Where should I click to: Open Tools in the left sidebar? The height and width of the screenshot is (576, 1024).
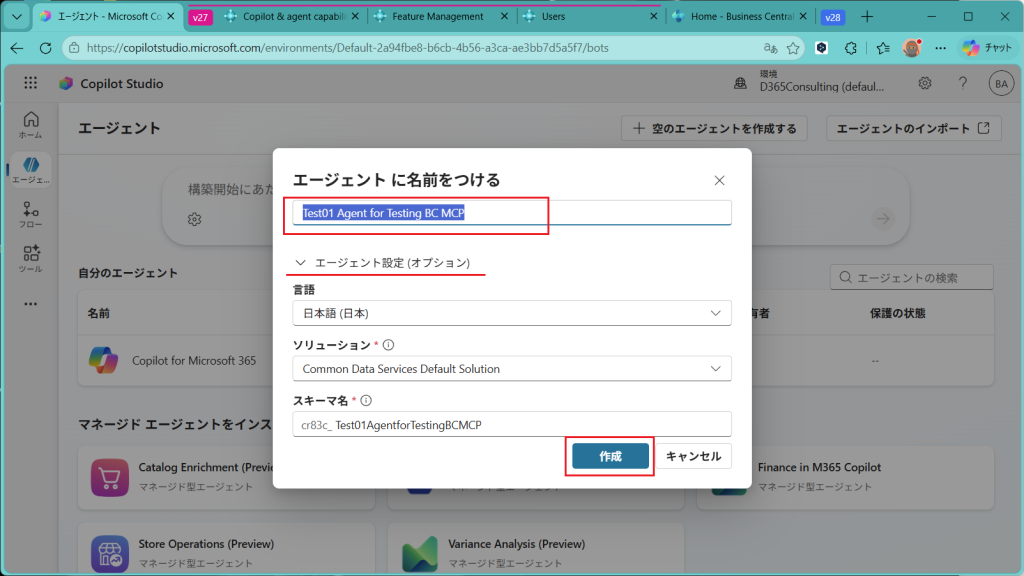click(31, 259)
